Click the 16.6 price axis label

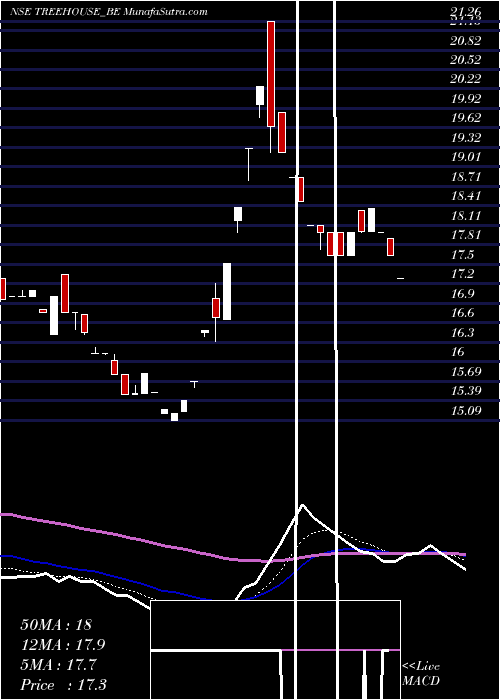point(462,312)
